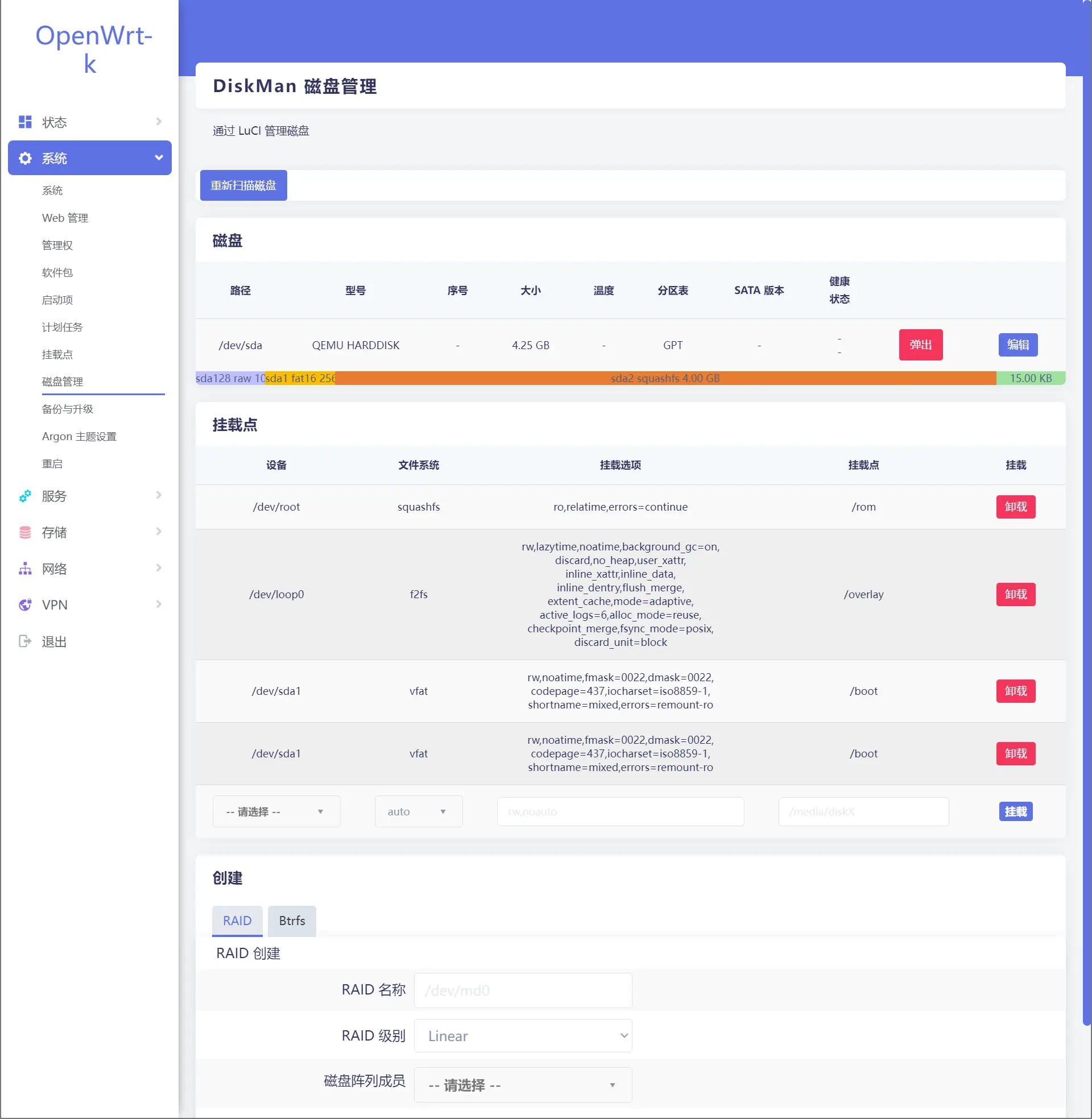The height and width of the screenshot is (1119, 1092).
Task: Open the RAID array members dropdown
Action: (523, 1085)
